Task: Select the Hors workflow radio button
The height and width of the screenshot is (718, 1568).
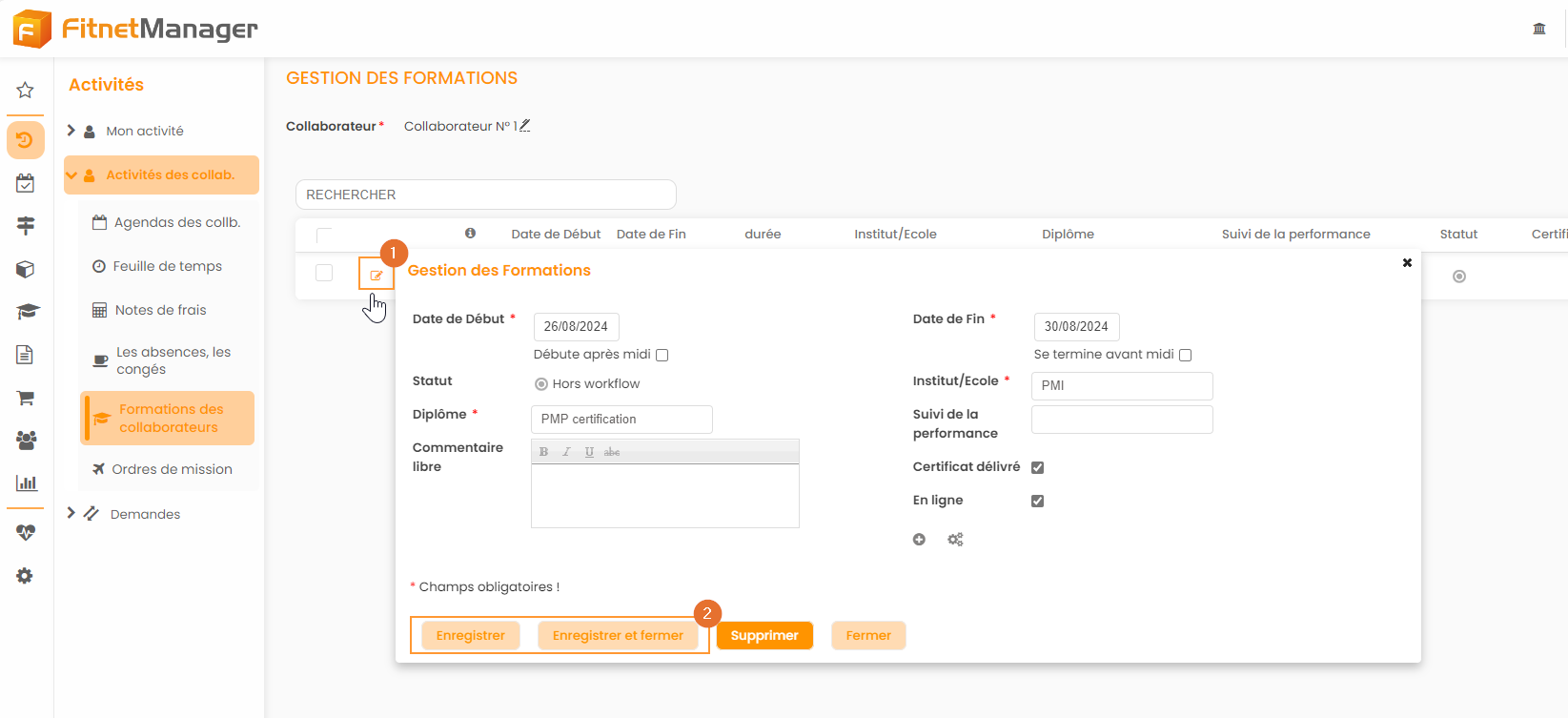Action: (541, 384)
